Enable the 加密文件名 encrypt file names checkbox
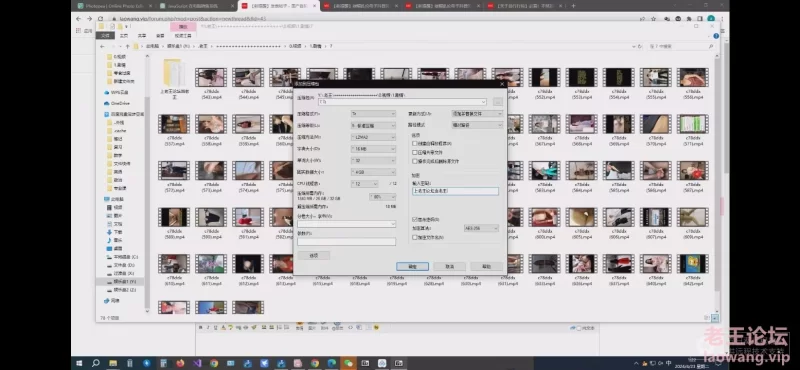Image resolution: width=800 pixels, height=370 pixels. (415, 237)
